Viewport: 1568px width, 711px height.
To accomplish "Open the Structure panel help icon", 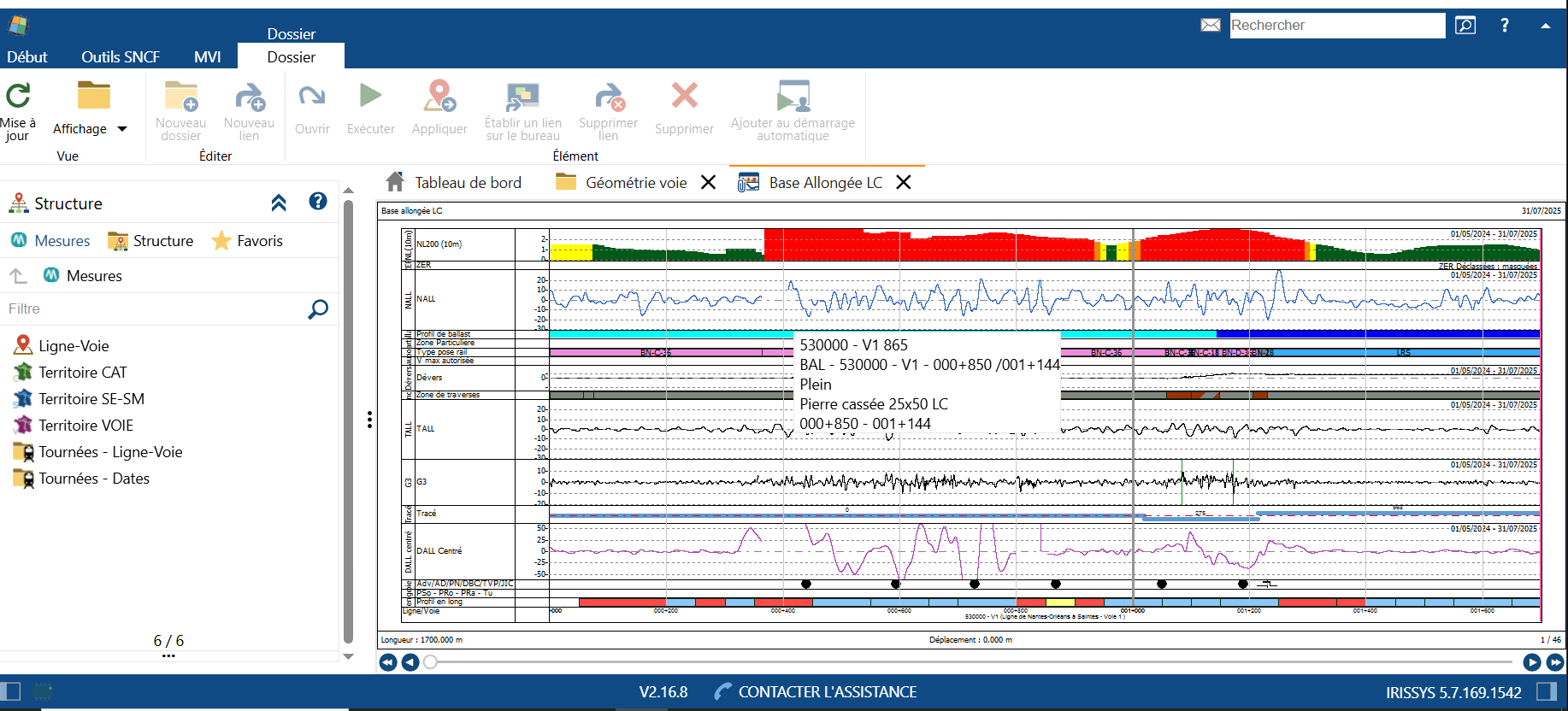I will tap(318, 202).
